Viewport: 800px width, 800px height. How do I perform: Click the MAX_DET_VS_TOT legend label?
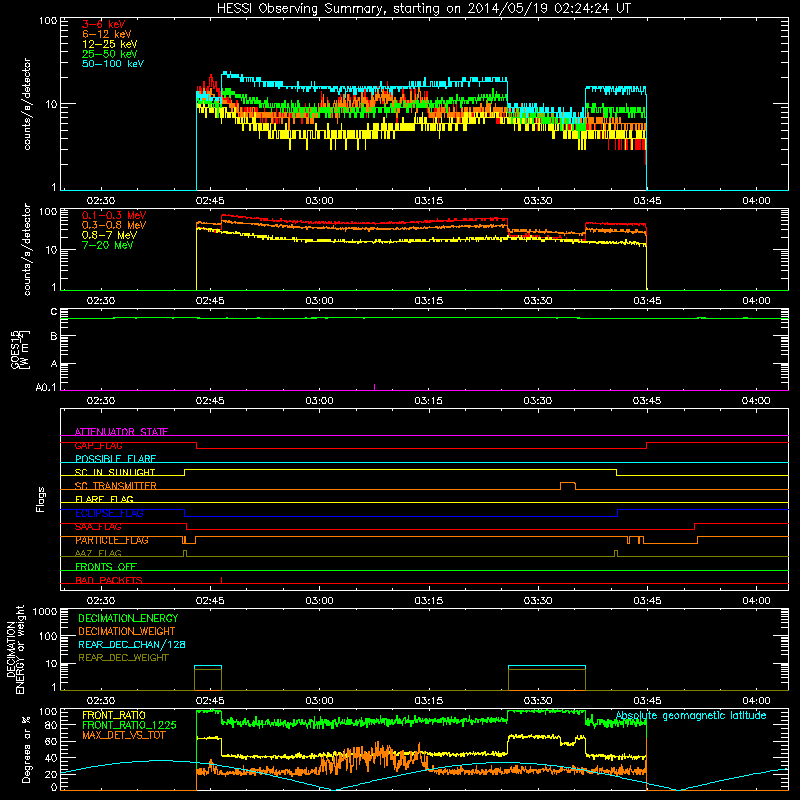tap(123, 735)
